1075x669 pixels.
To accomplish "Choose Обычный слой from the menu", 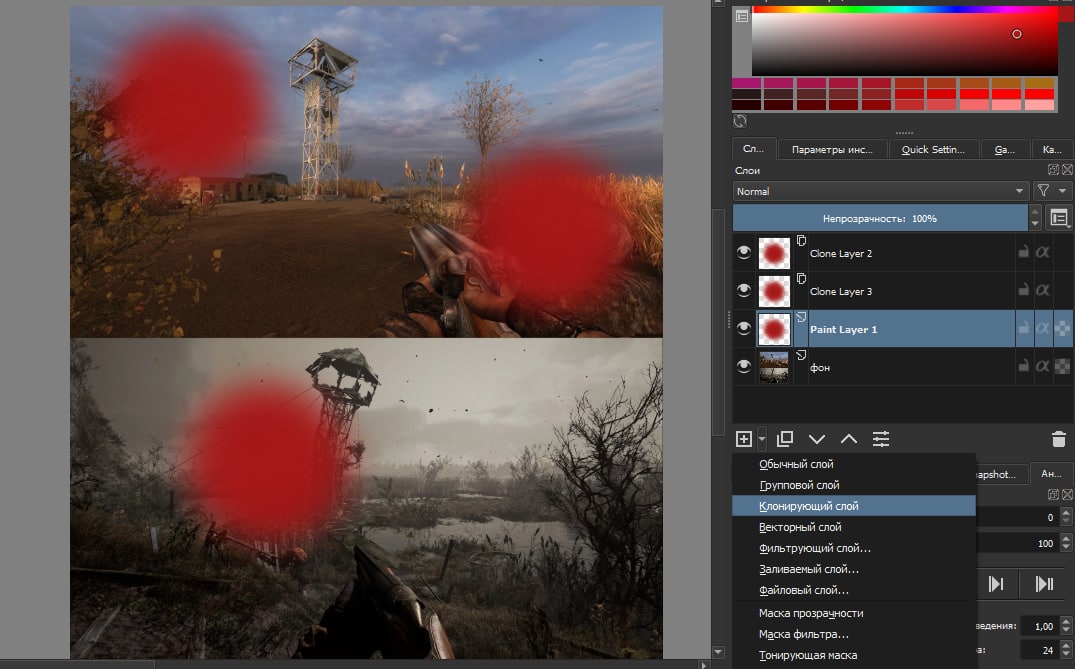I will [854, 464].
